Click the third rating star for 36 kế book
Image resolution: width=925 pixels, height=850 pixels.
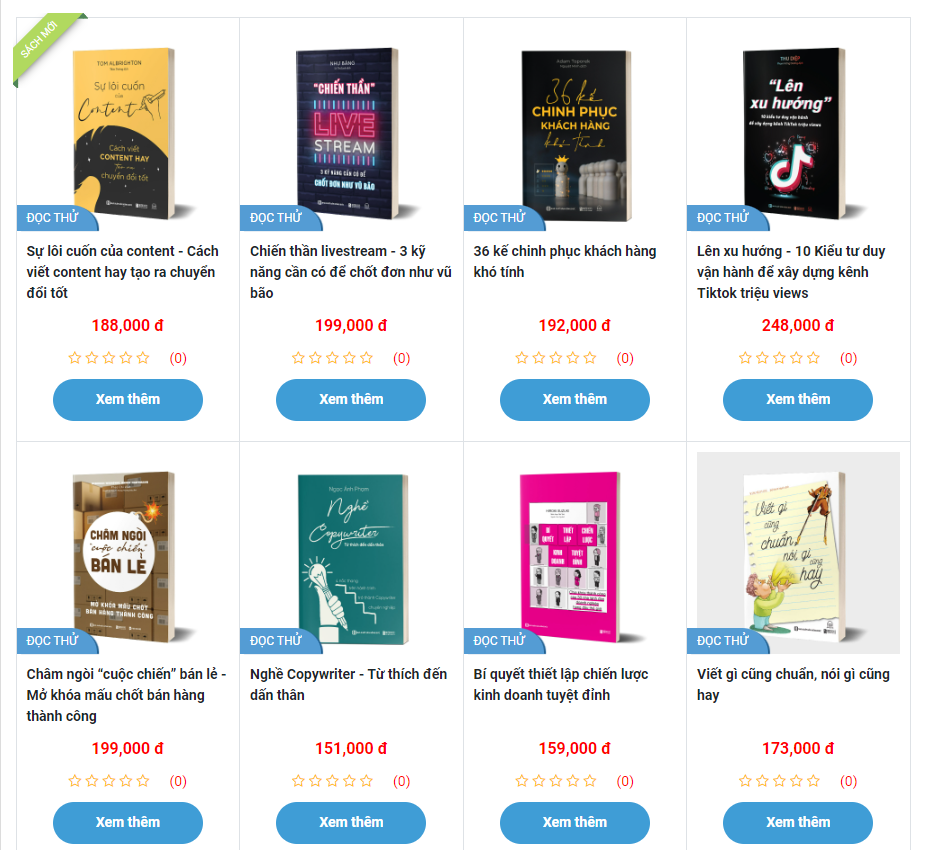pyautogui.click(x=556, y=357)
